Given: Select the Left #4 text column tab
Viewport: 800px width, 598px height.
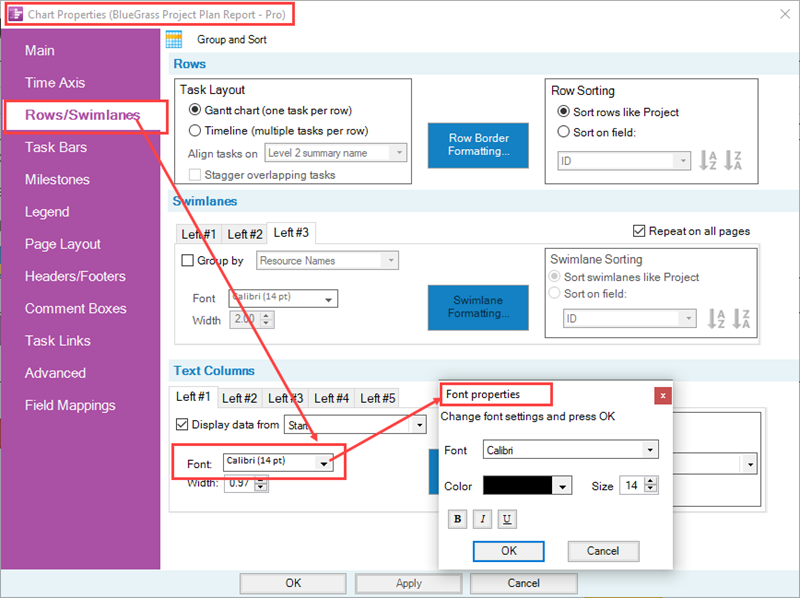Looking at the screenshot, I should tap(331, 397).
